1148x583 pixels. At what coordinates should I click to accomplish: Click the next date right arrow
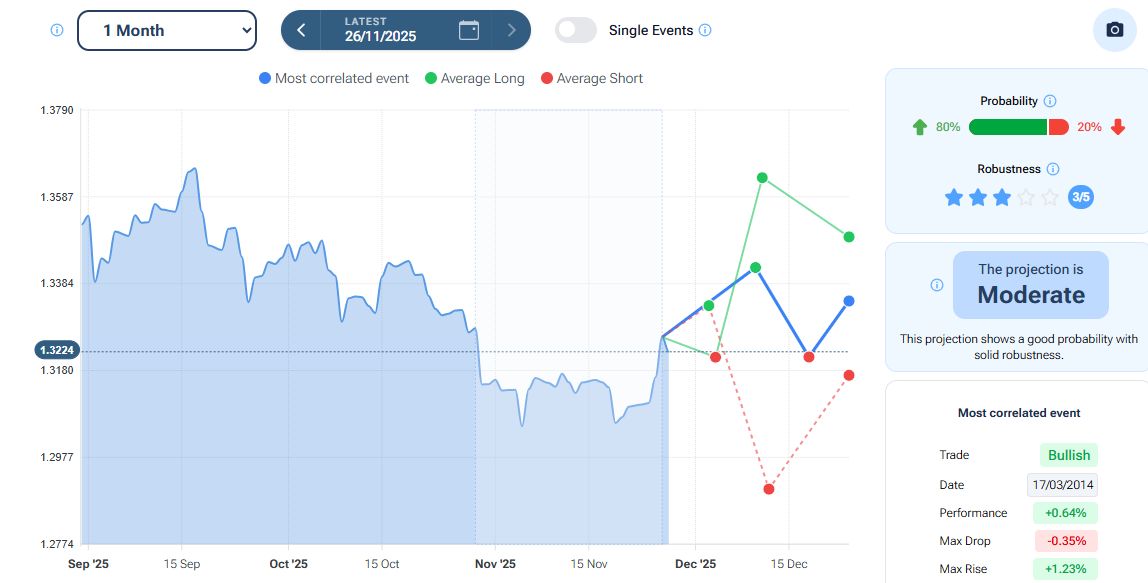point(512,30)
